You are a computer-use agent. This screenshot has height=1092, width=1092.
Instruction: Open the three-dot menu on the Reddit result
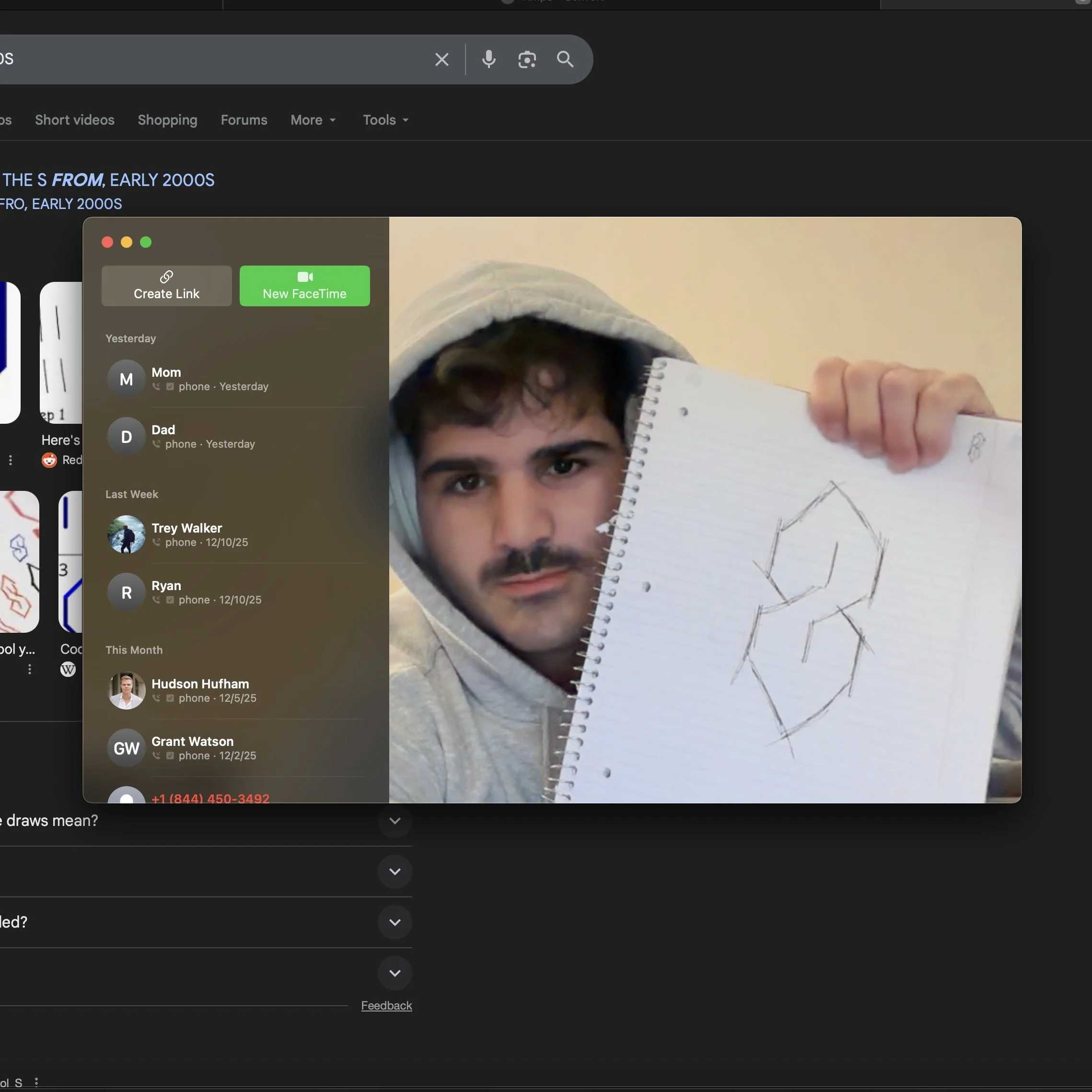[x=10, y=460]
